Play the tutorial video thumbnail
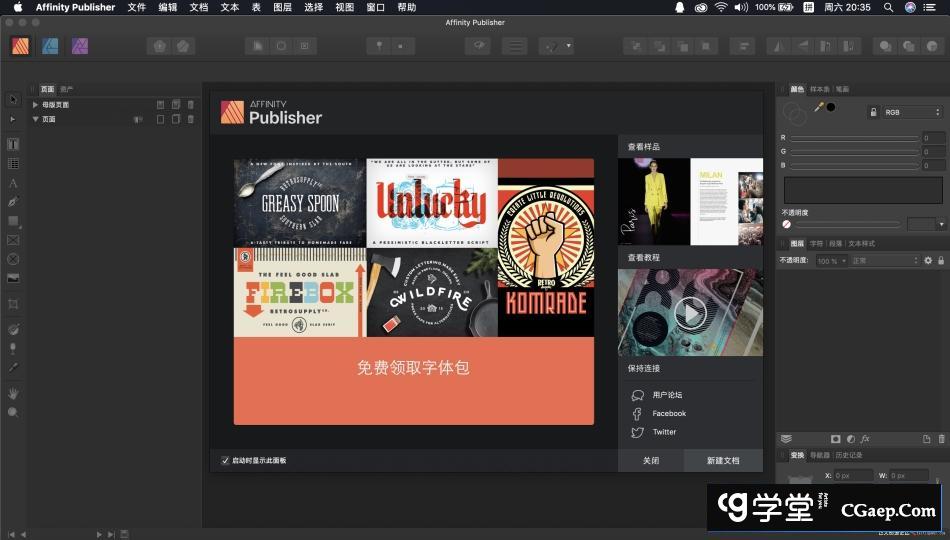Screen dimensions: 950x540 689,313
